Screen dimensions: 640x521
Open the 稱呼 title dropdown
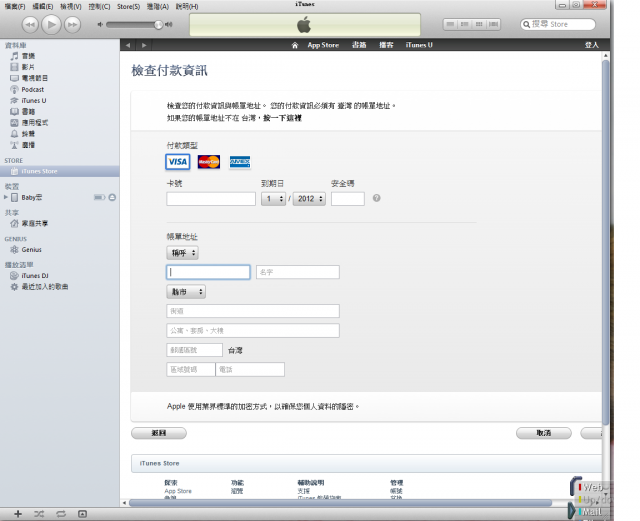[182, 253]
